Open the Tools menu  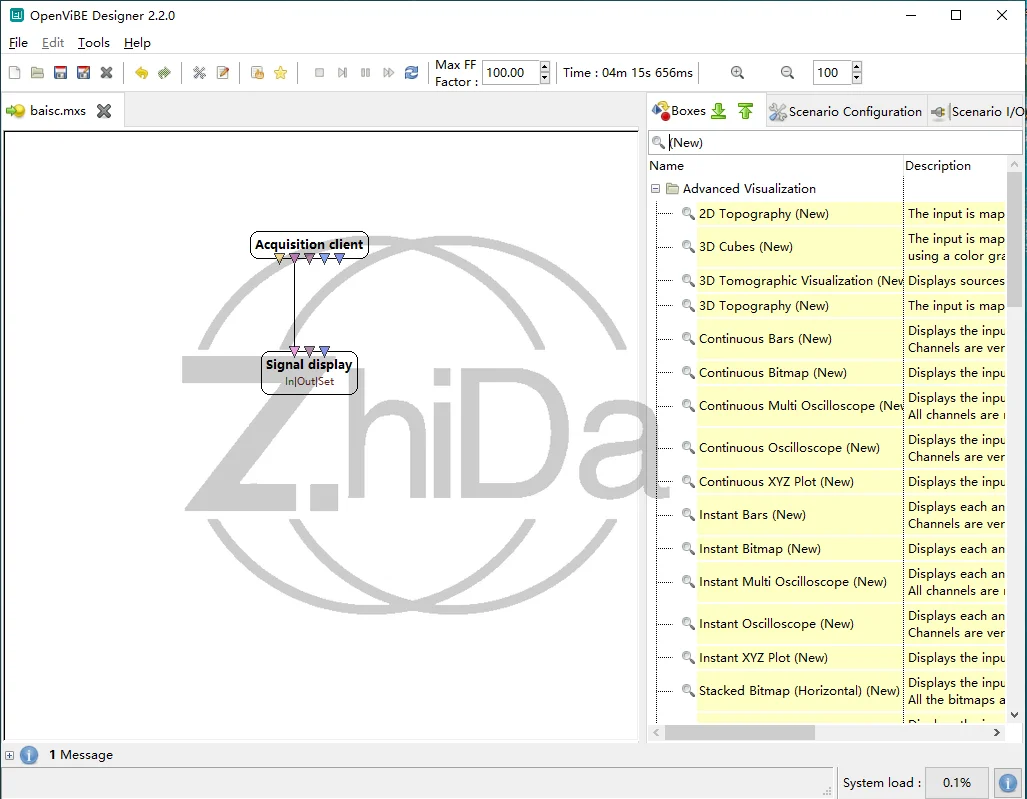[94, 43]
